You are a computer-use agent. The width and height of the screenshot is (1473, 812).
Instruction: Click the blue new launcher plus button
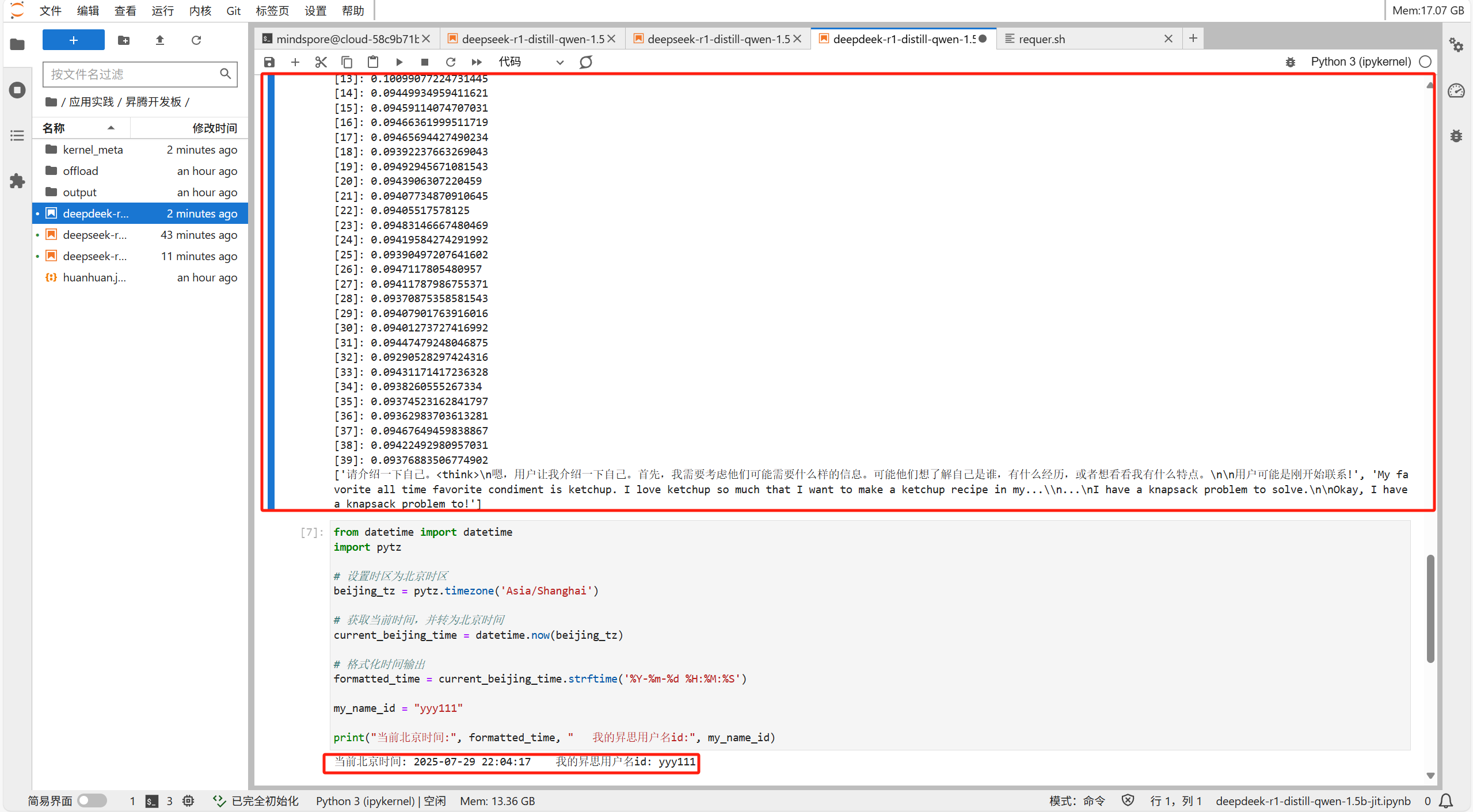click(73, 40)
